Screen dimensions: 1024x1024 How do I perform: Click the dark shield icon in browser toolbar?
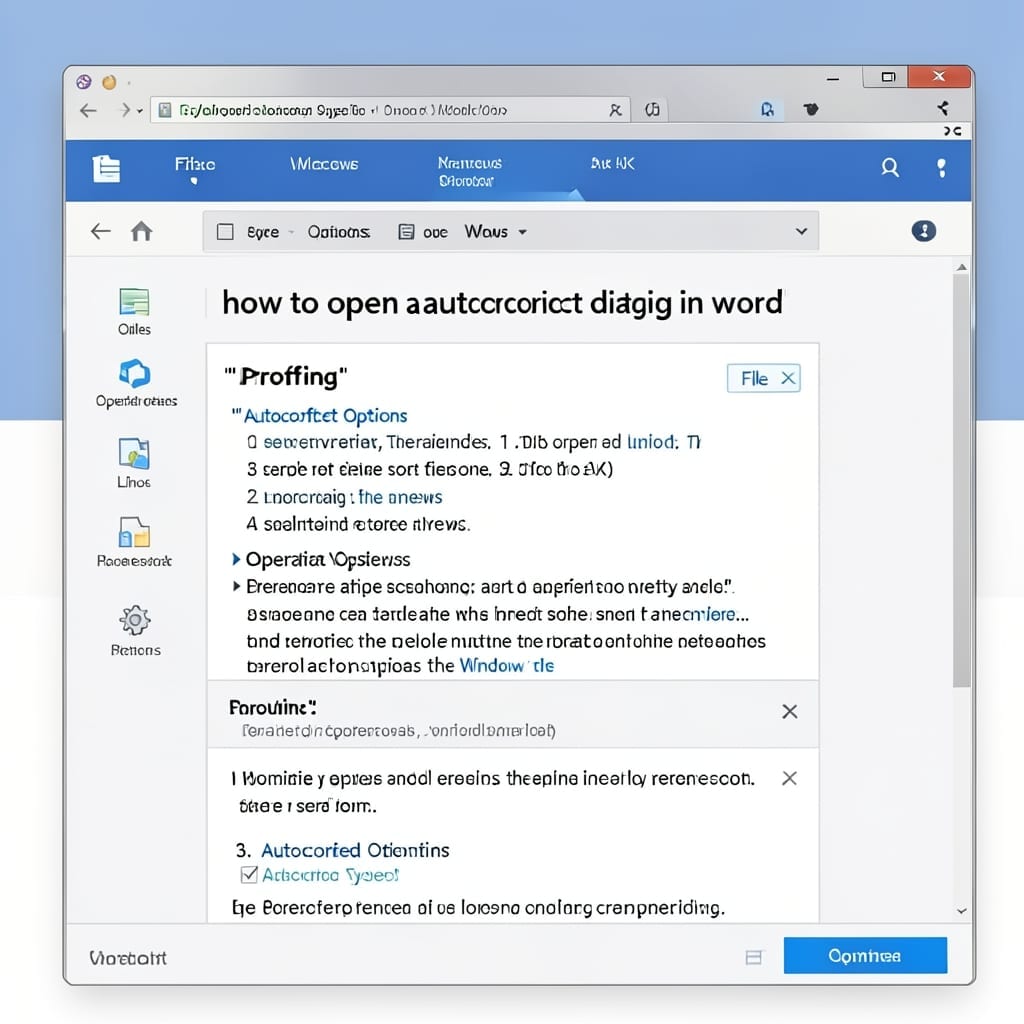(811, 109)
